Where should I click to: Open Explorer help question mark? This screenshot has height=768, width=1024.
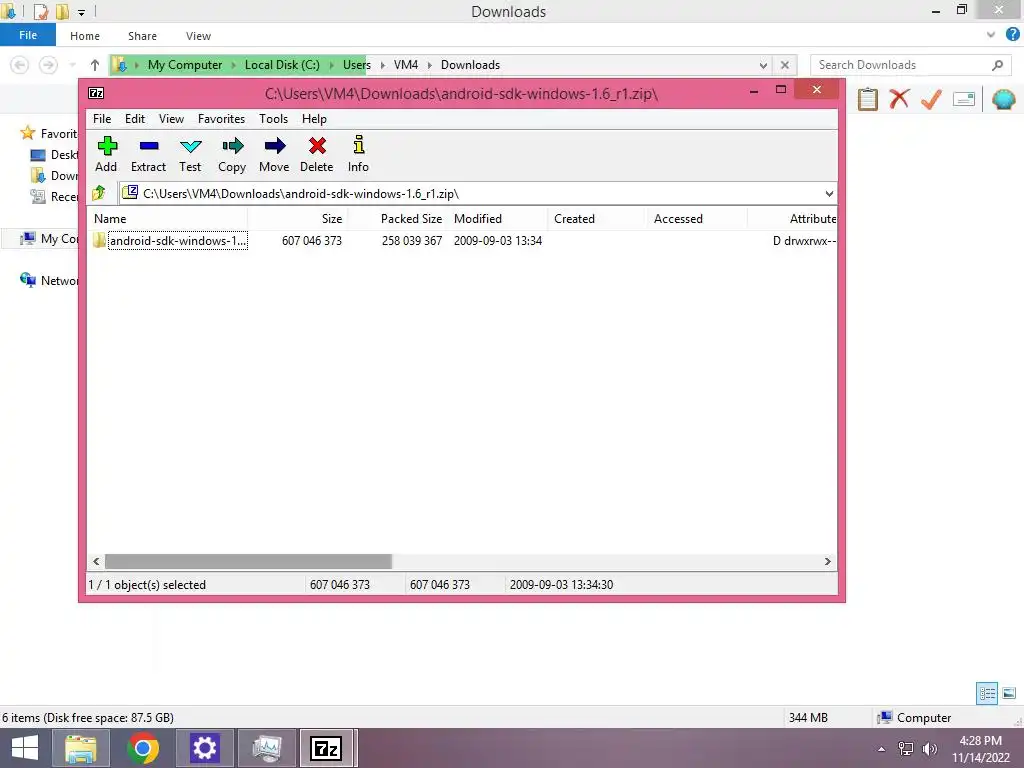pyautogui.click(x=1013, y=35)
